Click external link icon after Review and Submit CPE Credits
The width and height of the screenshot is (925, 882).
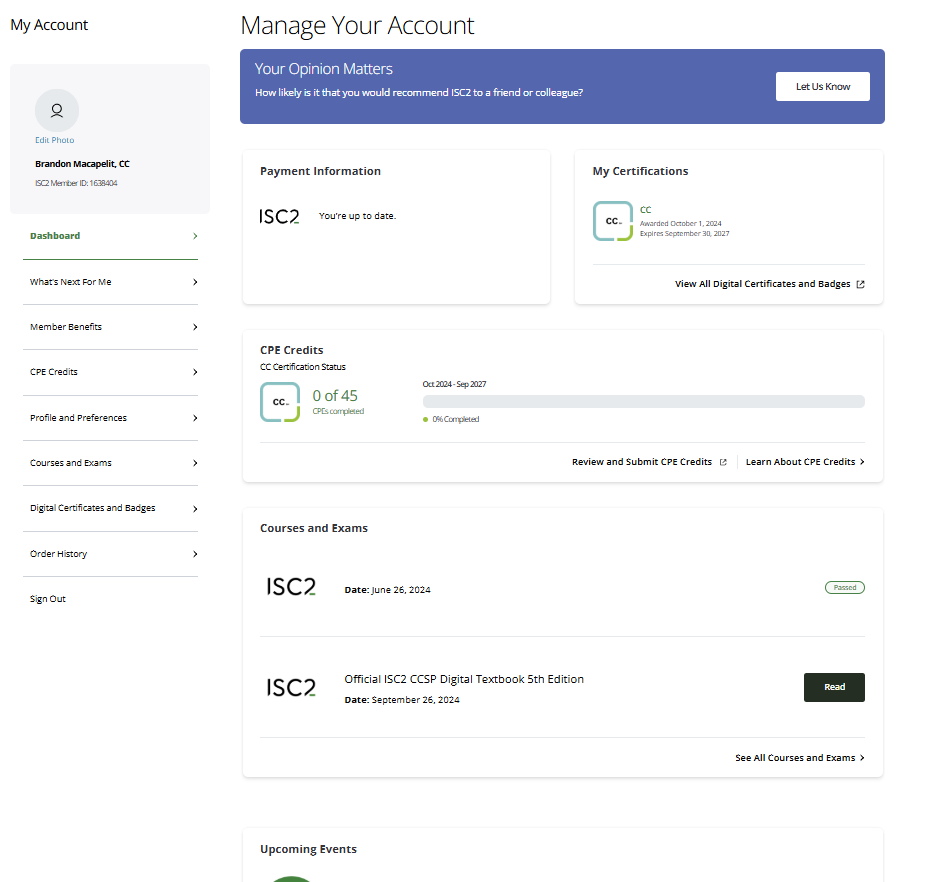723,462
